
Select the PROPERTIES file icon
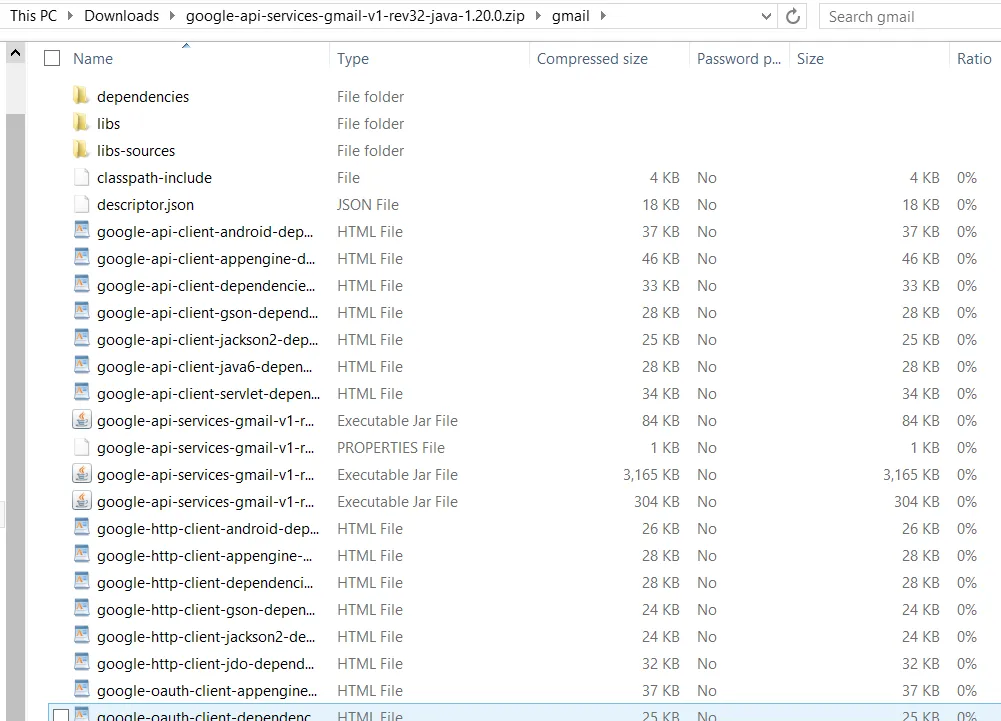pos(81,447)
